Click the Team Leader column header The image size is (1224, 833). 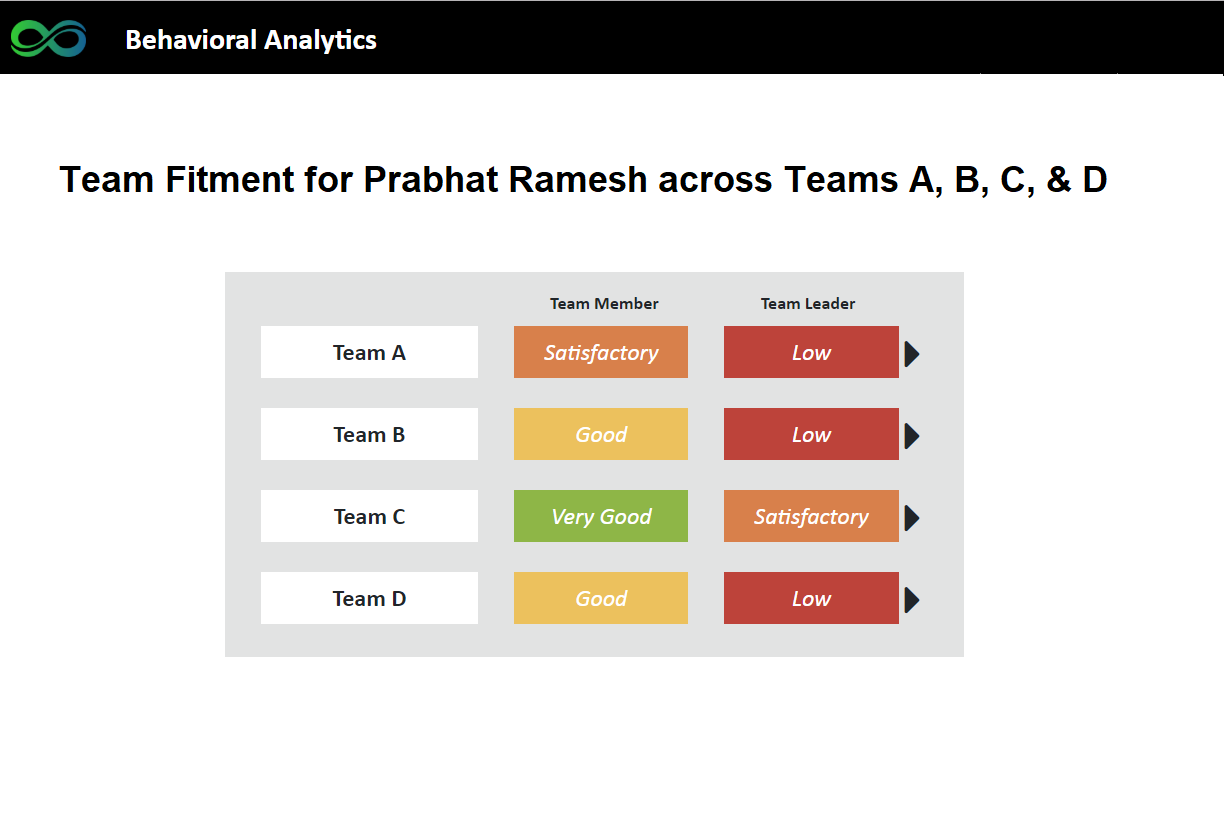tap(808, 304)
